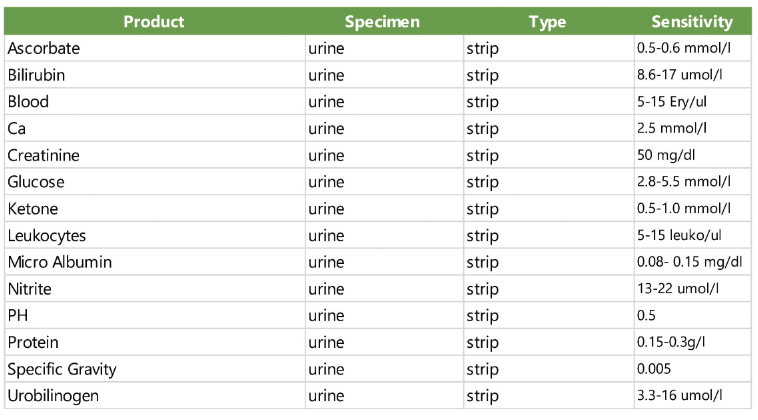Click the Sensitivity column header
The height and width of the screenshot is (420, 758).
[x=692, y=21]
